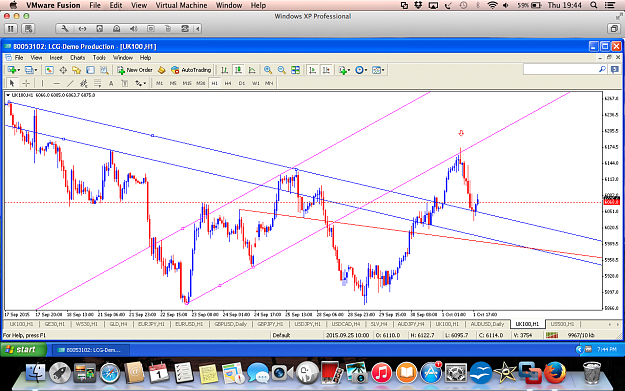Screen dimensions: 625x391
Task: Toggle the Chart Shift button
Action: pyautogui.click(x=326, y=70)
